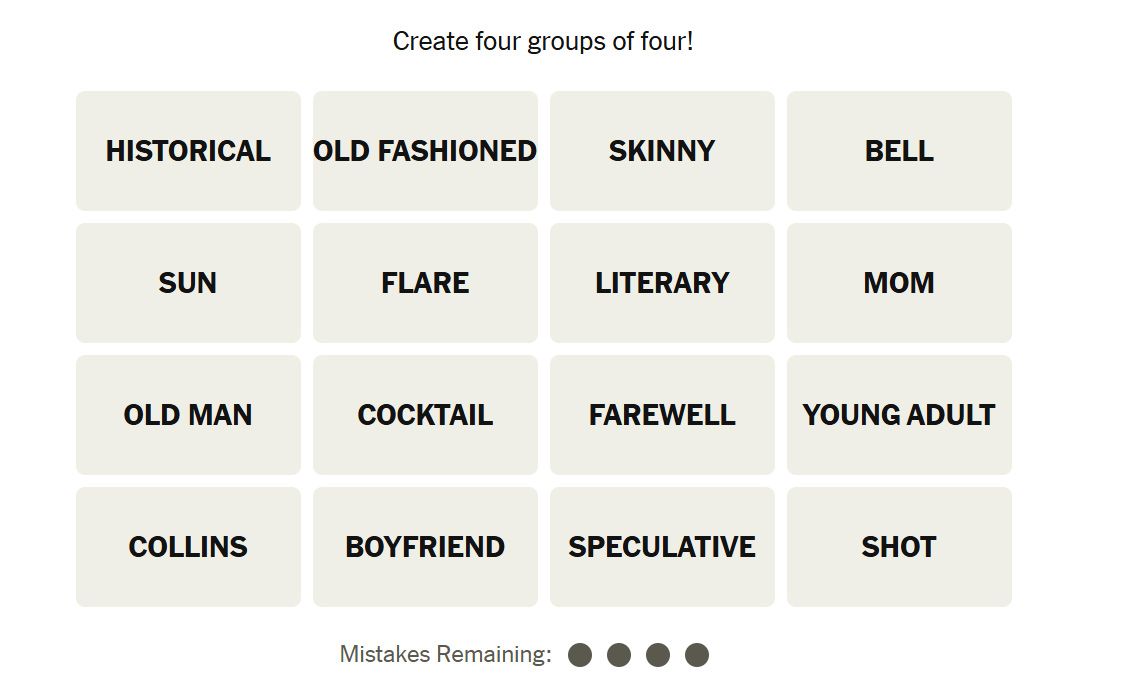1122x684 pixels.
Task: Select the BOYFRIEND tile
Action: tap(425, 547)
